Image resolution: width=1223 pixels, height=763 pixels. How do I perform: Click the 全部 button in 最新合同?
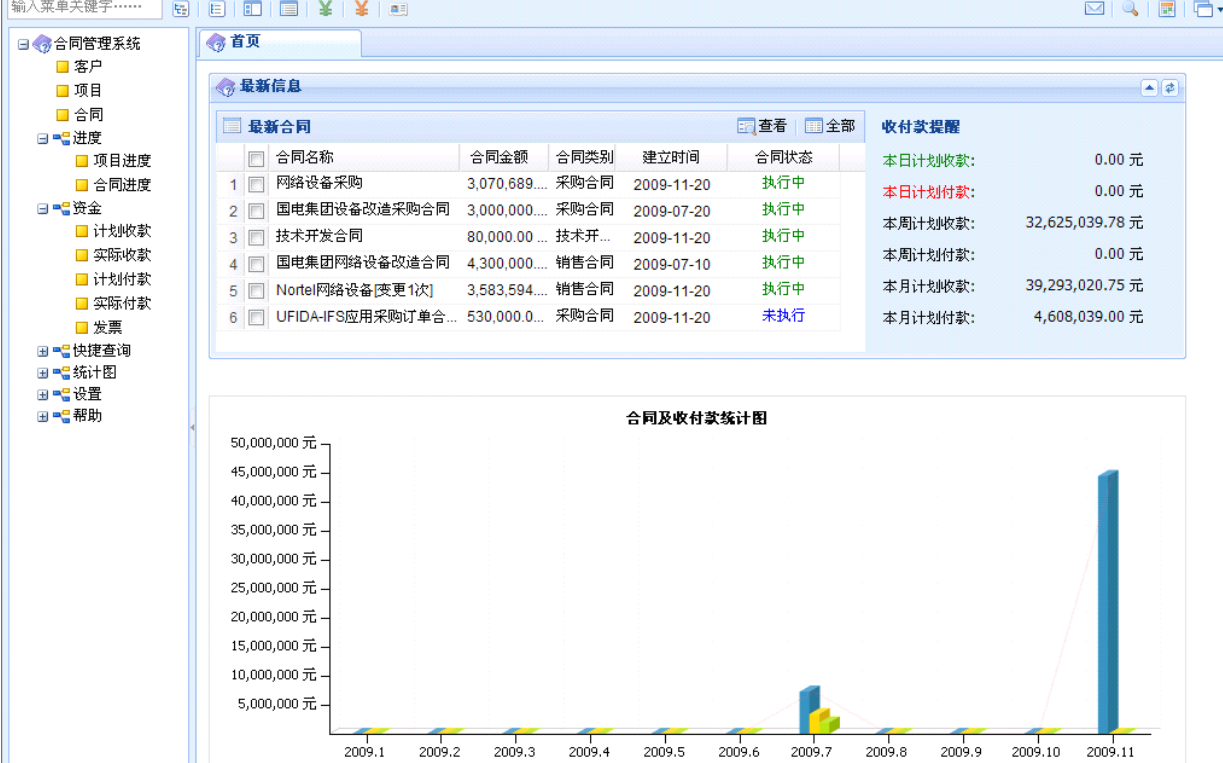click(830, 126)
